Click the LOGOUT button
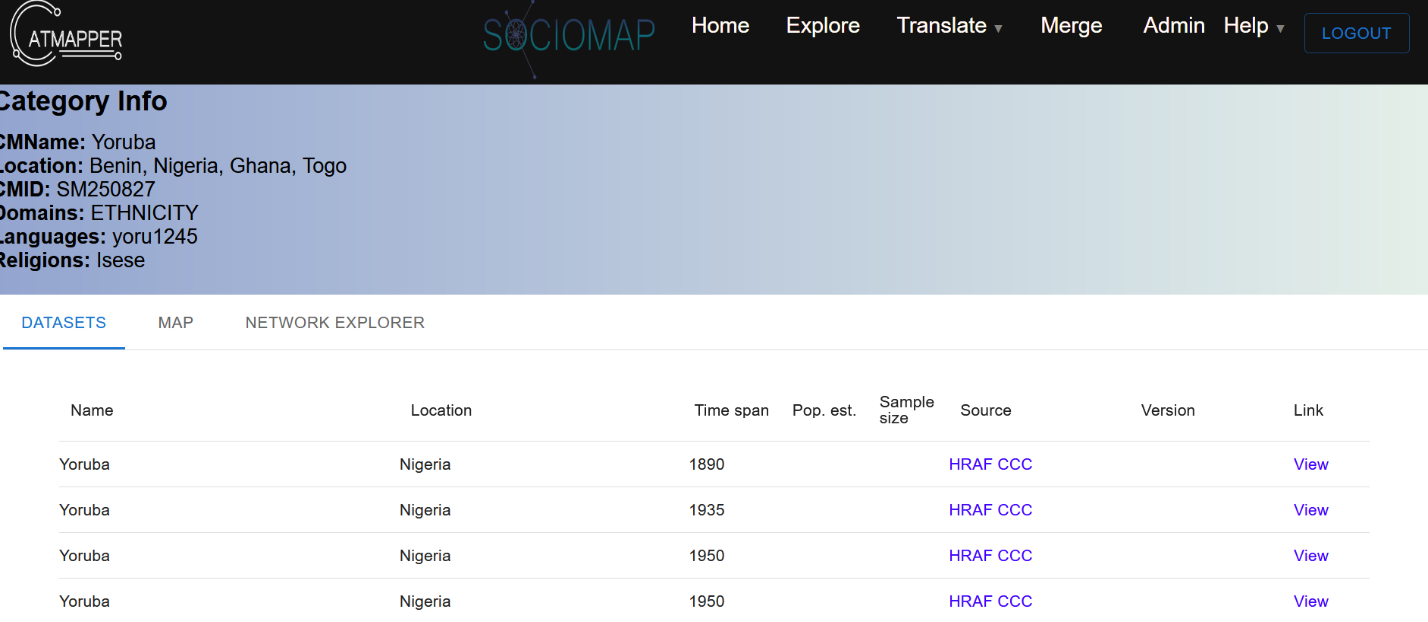Viewport: 1428px width, 622px height. pyautogui.click(x=1356, y=33)
